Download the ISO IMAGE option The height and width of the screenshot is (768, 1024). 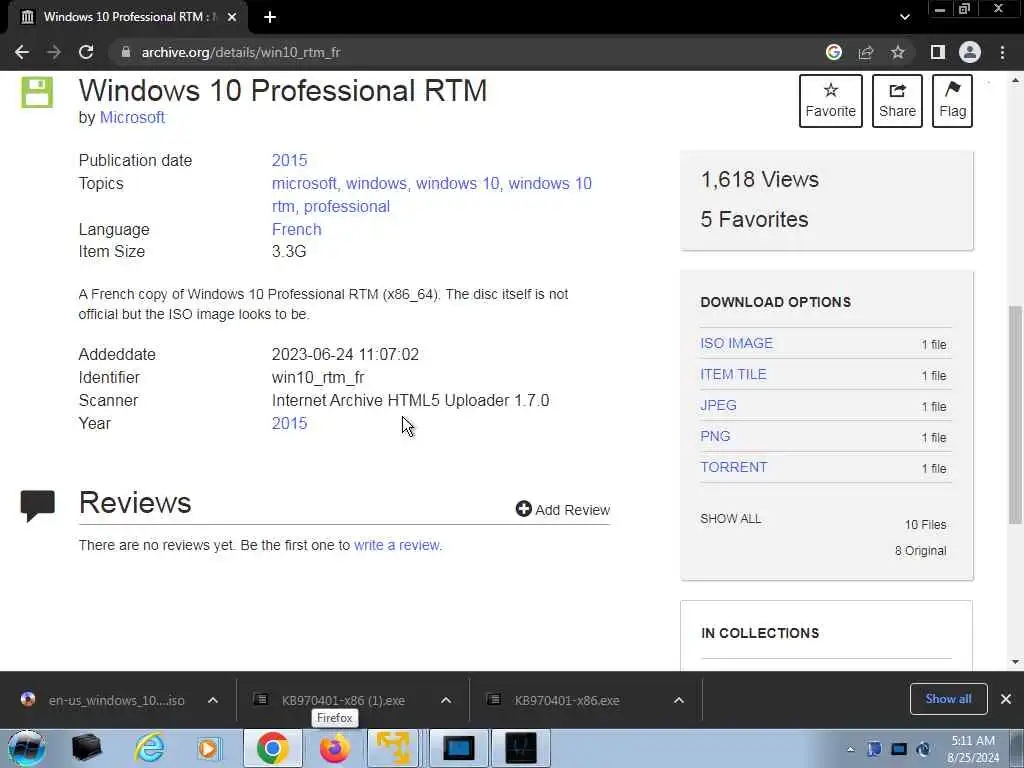point(737,344)
